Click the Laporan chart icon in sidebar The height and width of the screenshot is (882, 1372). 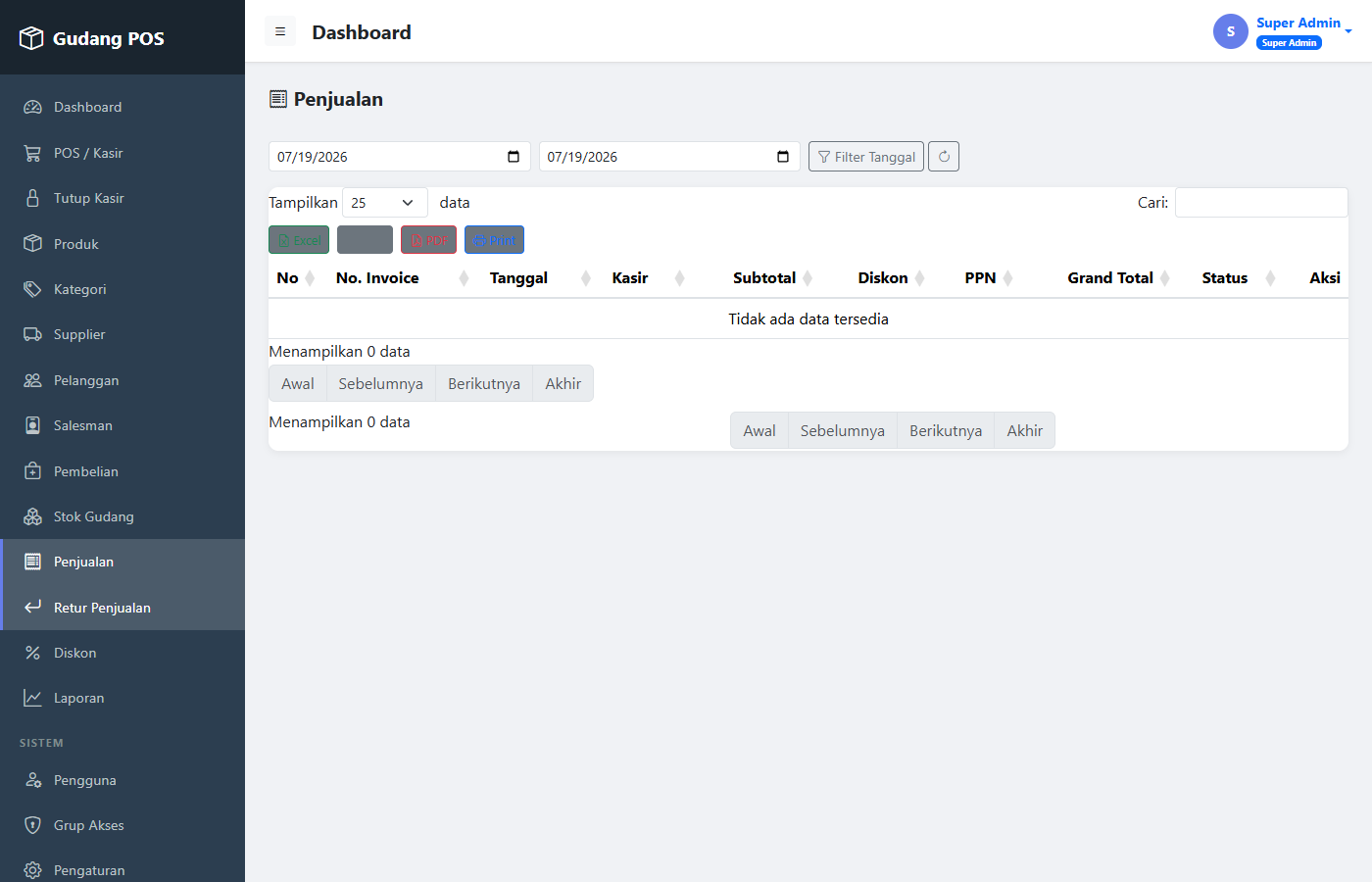(32, 698)
